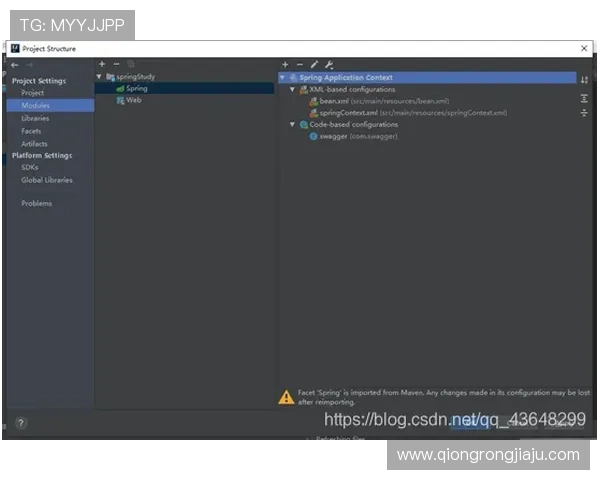Remove selected module with minus icon
Viewport: 600px width, 480px height.
[116, 64]
